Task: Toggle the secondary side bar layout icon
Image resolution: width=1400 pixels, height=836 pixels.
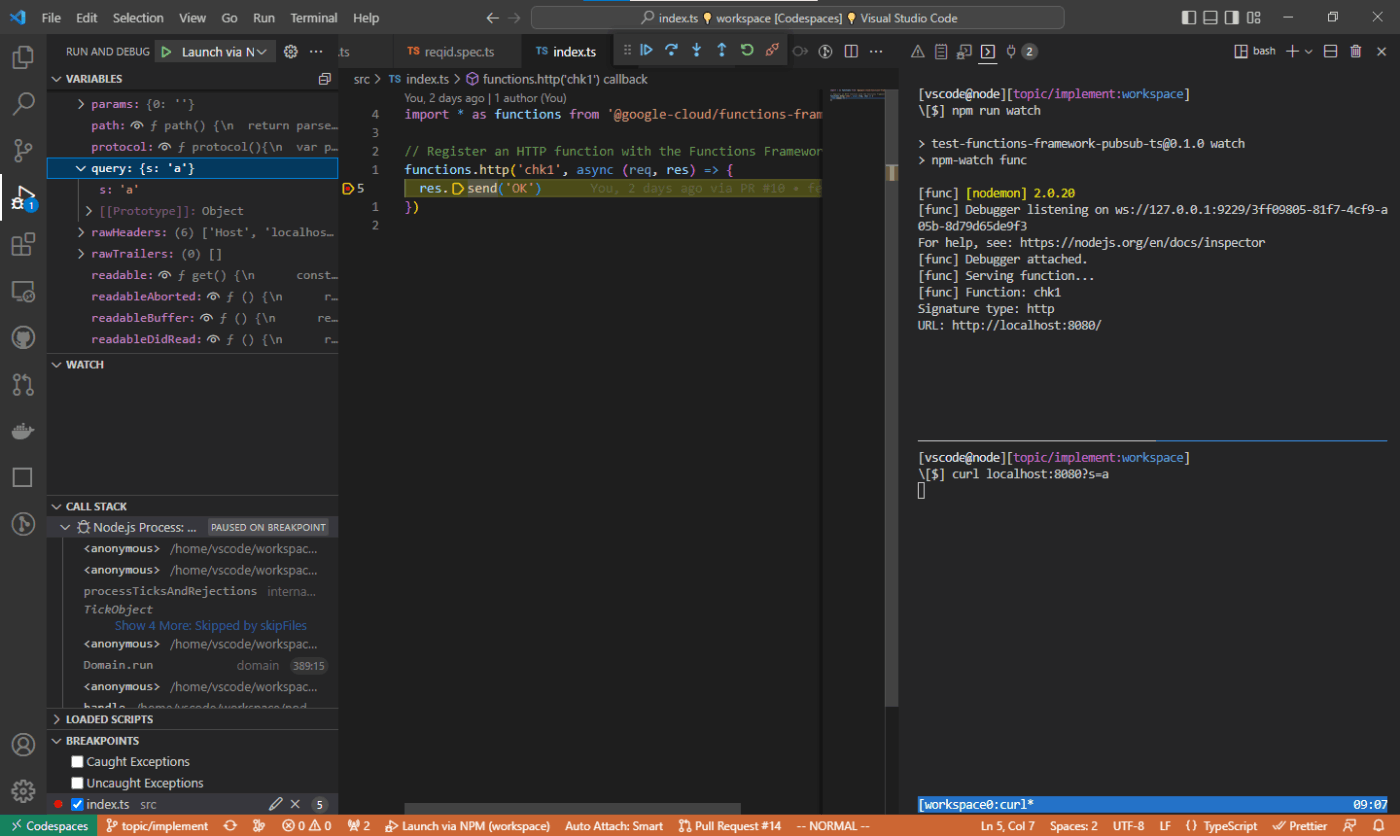Action: point(1234,18)
